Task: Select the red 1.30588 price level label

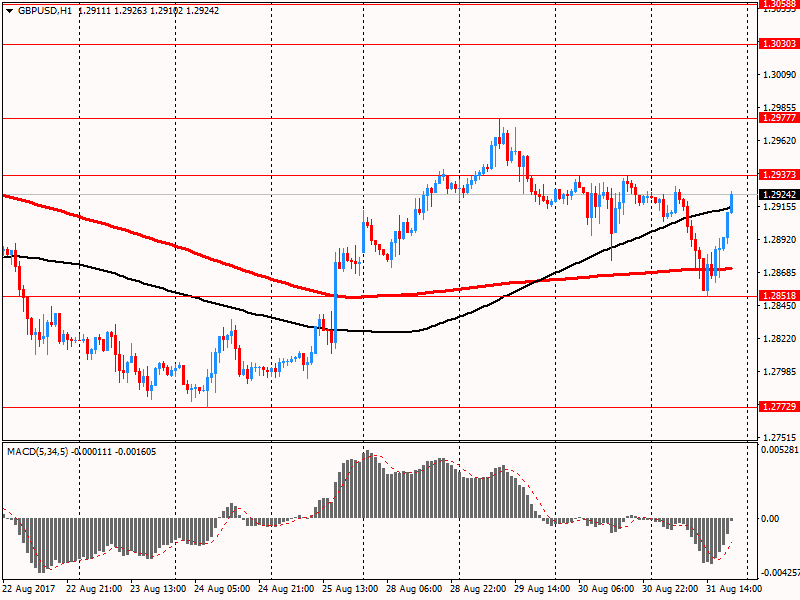Action: point(779,4)
